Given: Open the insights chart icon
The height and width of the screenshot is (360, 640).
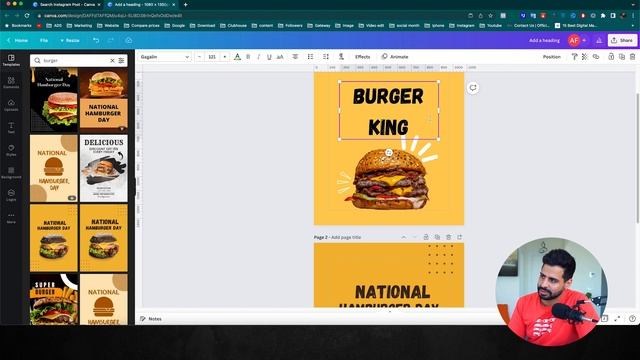Looking at the screenshot, I should pos(599,40).
